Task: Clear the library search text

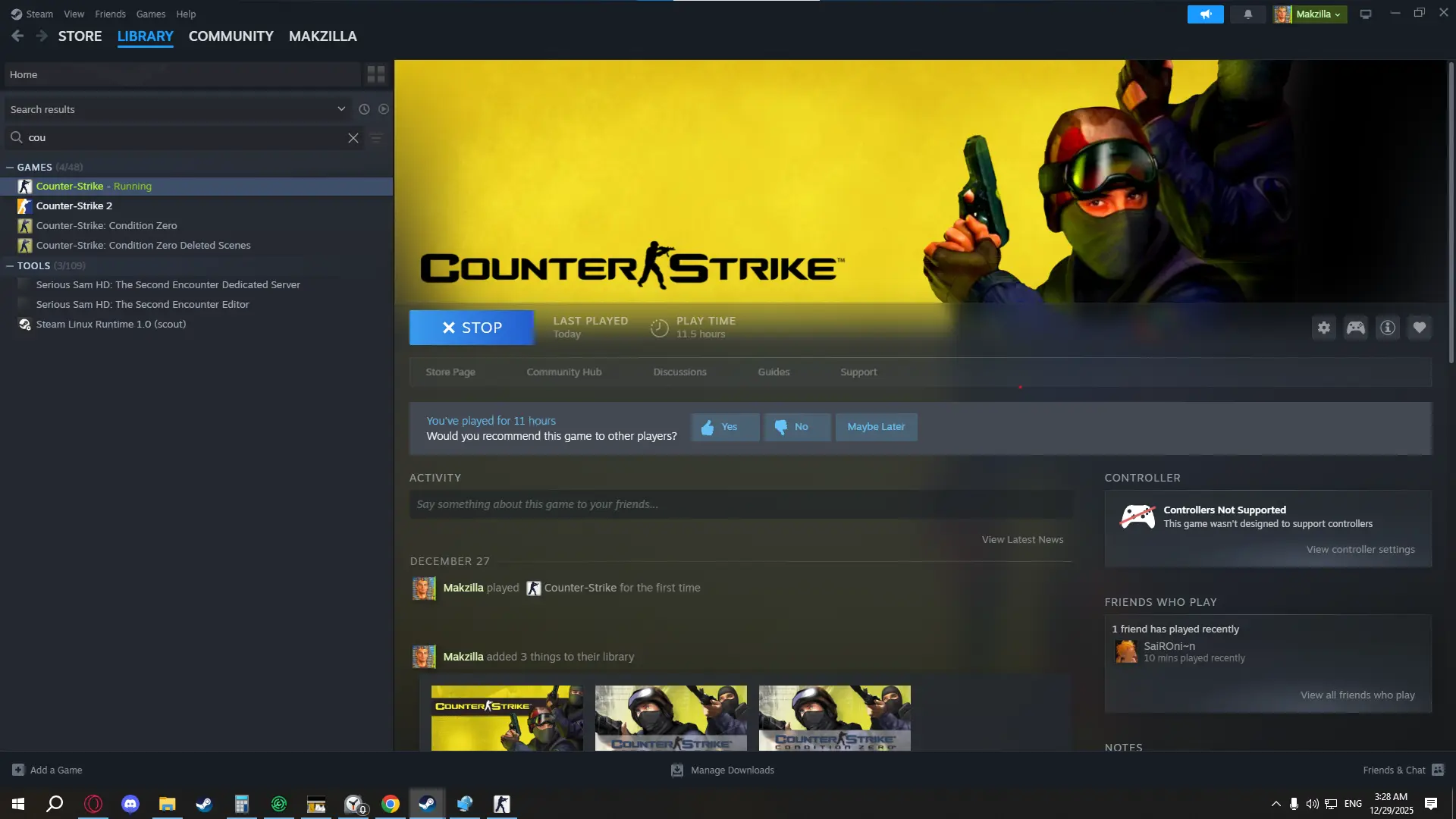Action: coord(353,137)
